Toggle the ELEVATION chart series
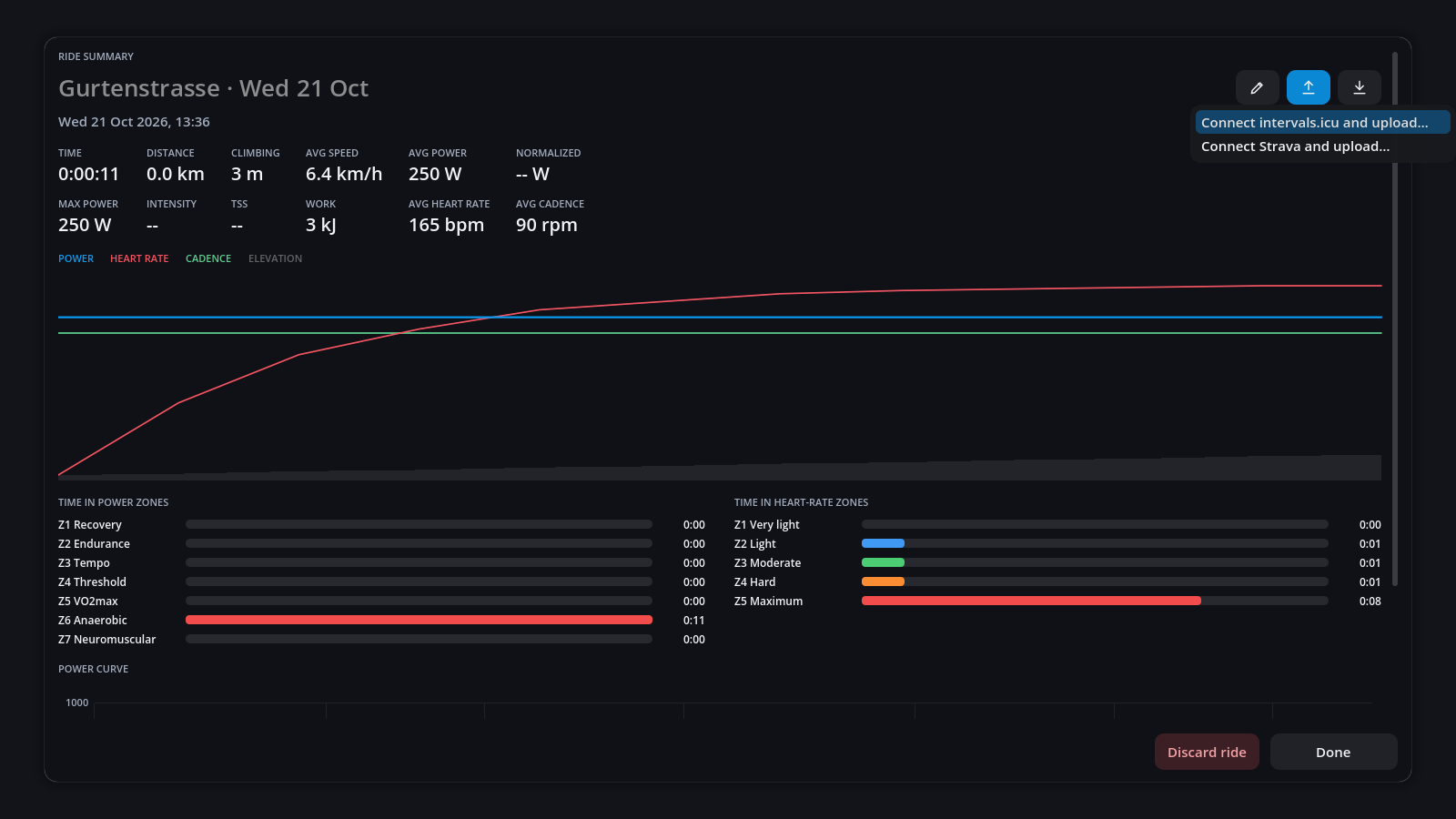This screenshot has width=1456, height=819. point(275,258)
